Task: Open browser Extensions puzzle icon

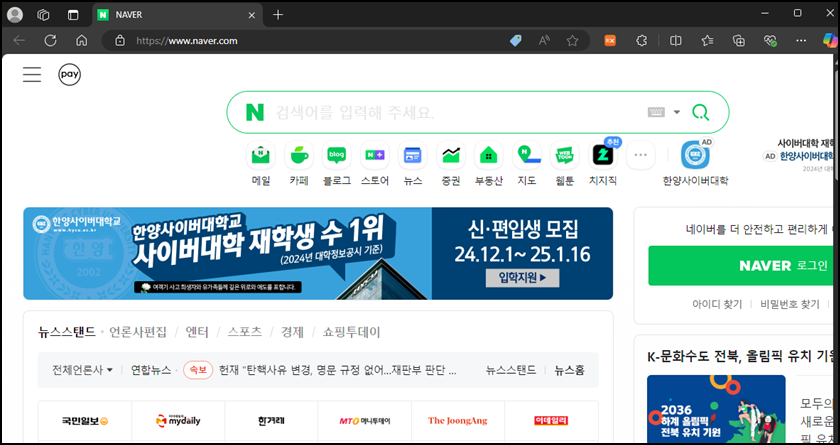Action: point(641,41)
